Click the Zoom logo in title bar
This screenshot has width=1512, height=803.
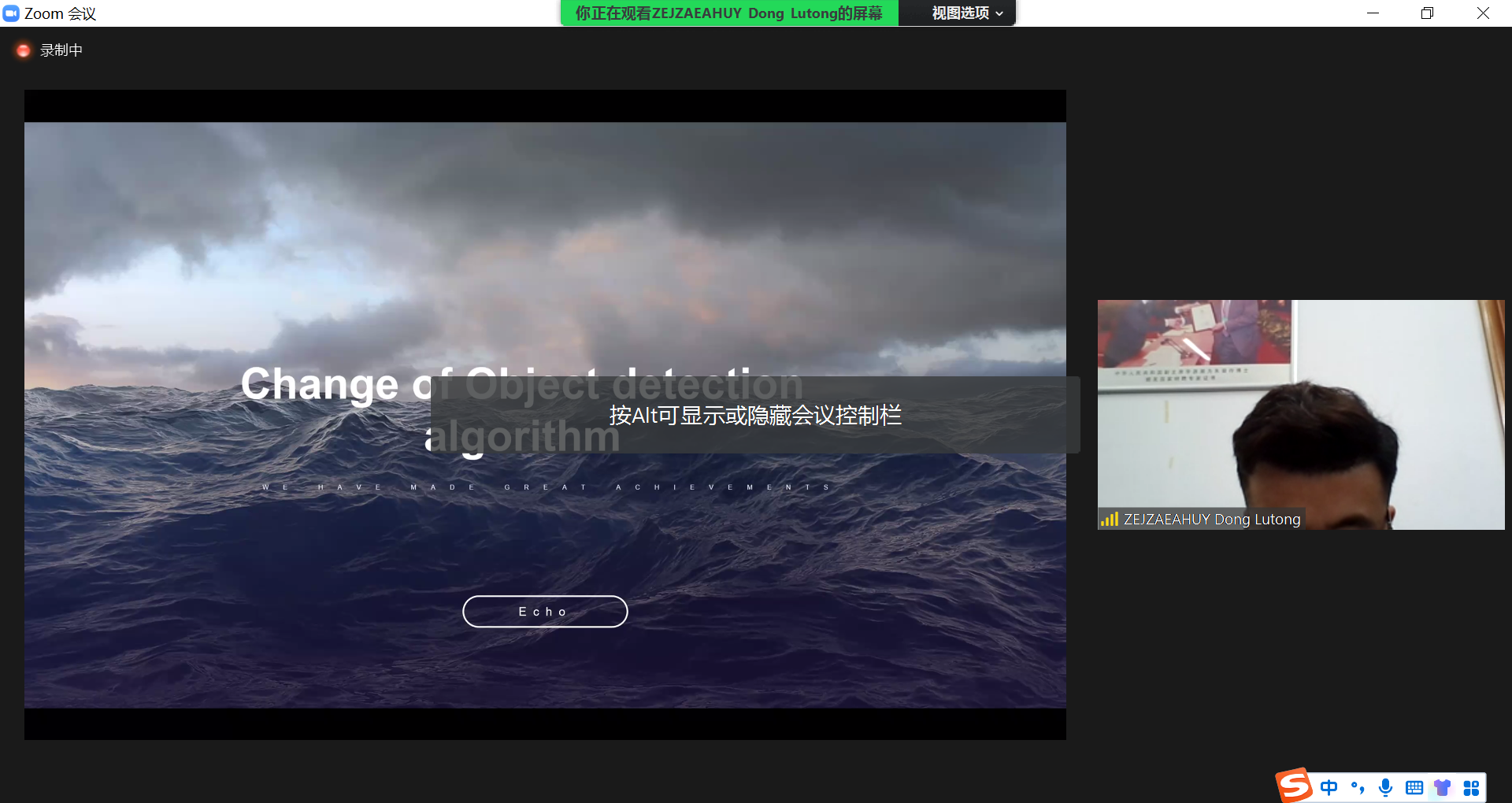[x=11, y=13]
